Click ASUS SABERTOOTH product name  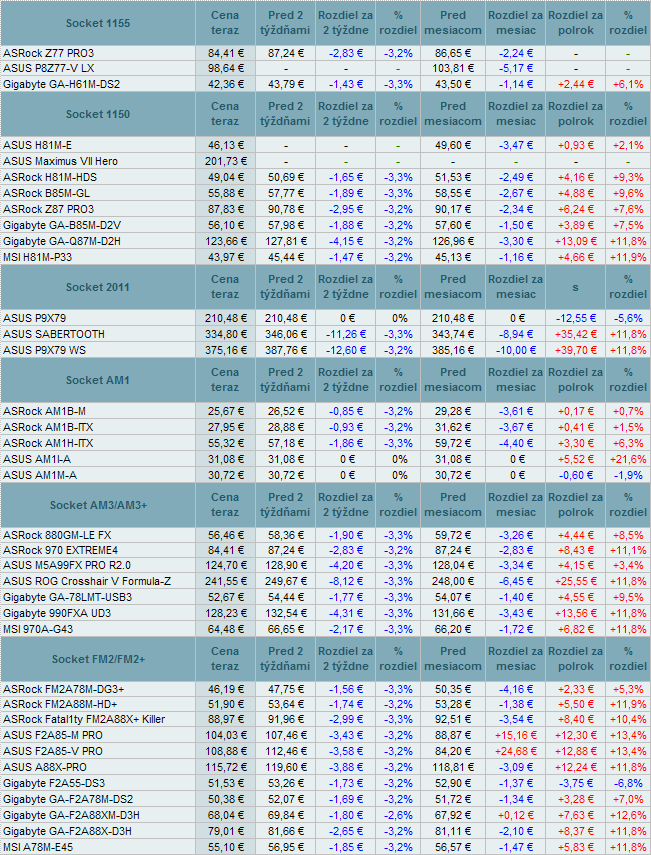click(x=53, y=334)
